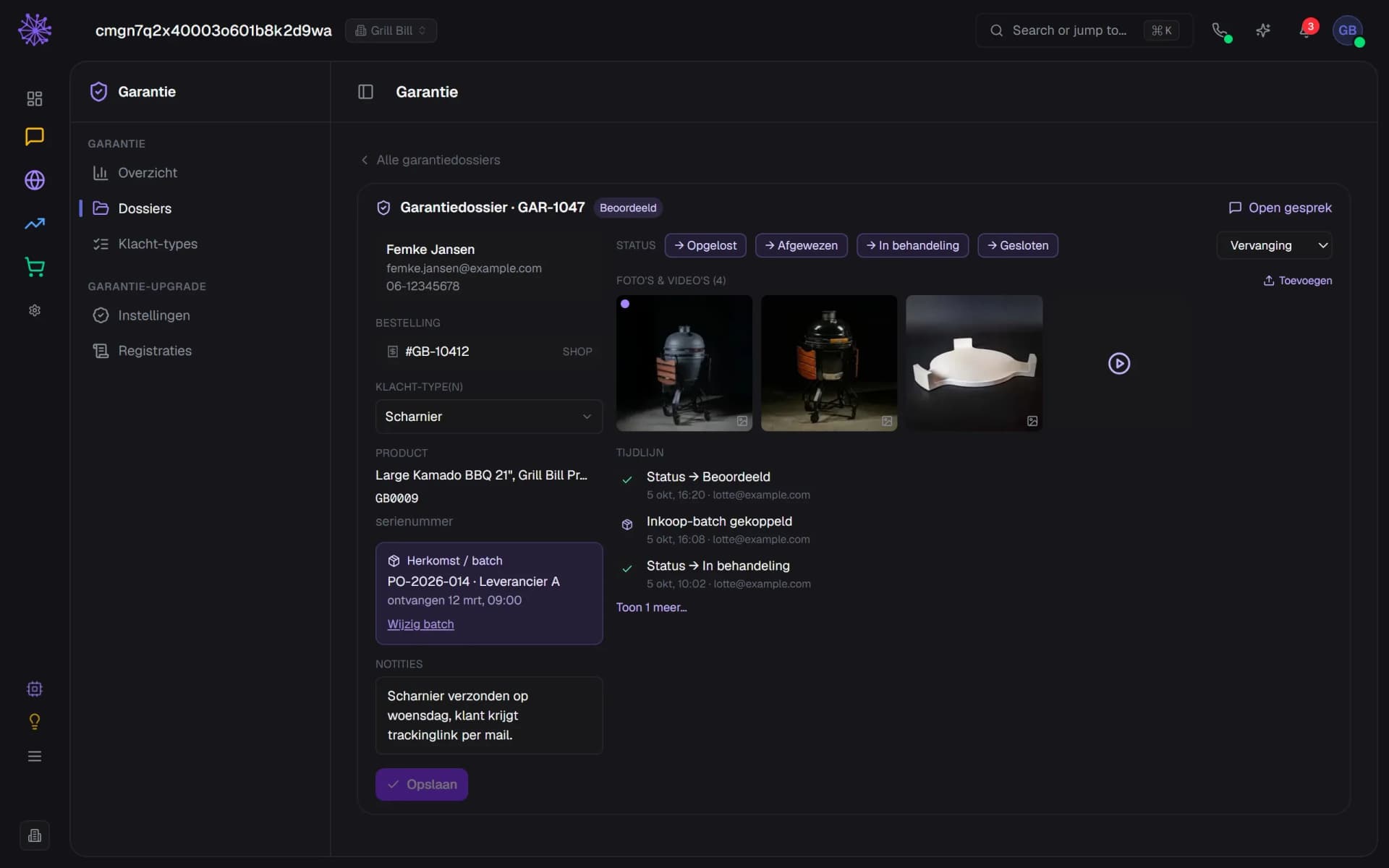This screenshot has height=868, width=1389.
Task: Open the GB user avatar
Action: pos(1347,30)
